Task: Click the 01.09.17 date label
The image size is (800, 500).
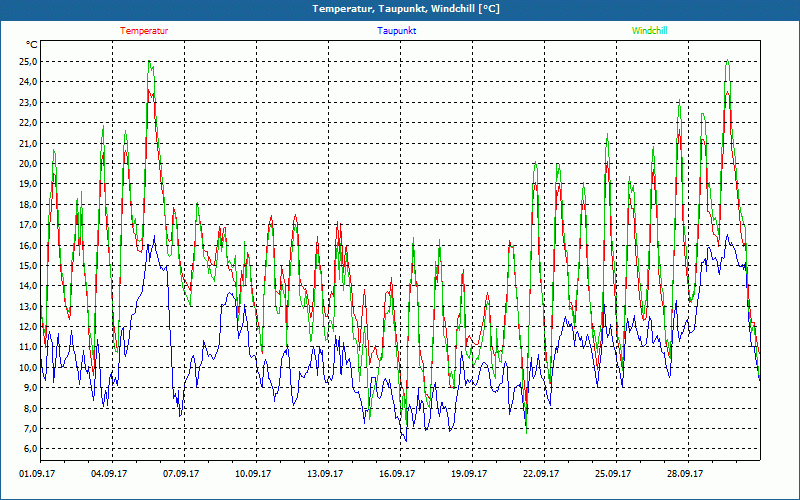Action: point(37,474)
